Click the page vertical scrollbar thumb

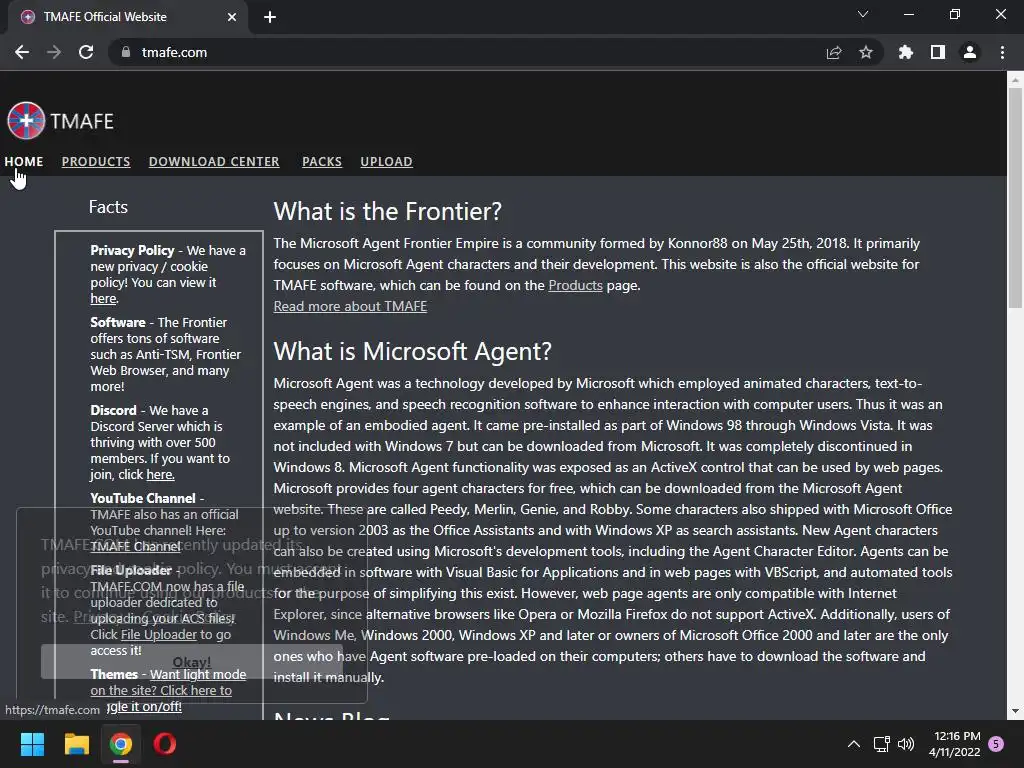point(1015,196)
